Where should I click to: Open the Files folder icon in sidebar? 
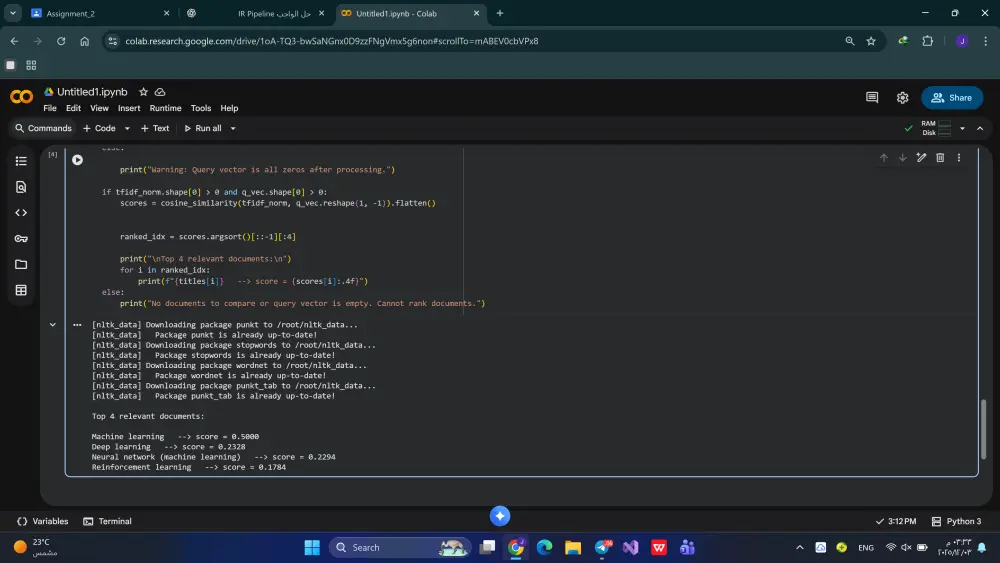click(21, 264)
